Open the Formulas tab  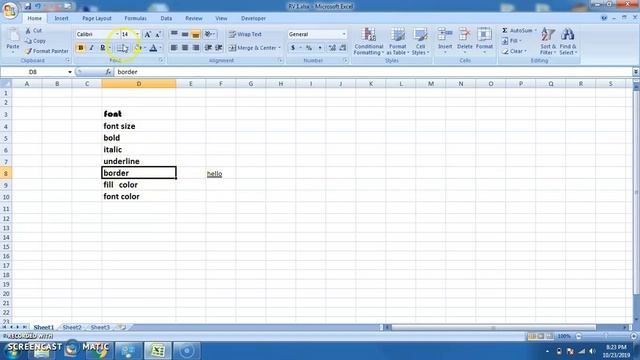coord(136,18)
